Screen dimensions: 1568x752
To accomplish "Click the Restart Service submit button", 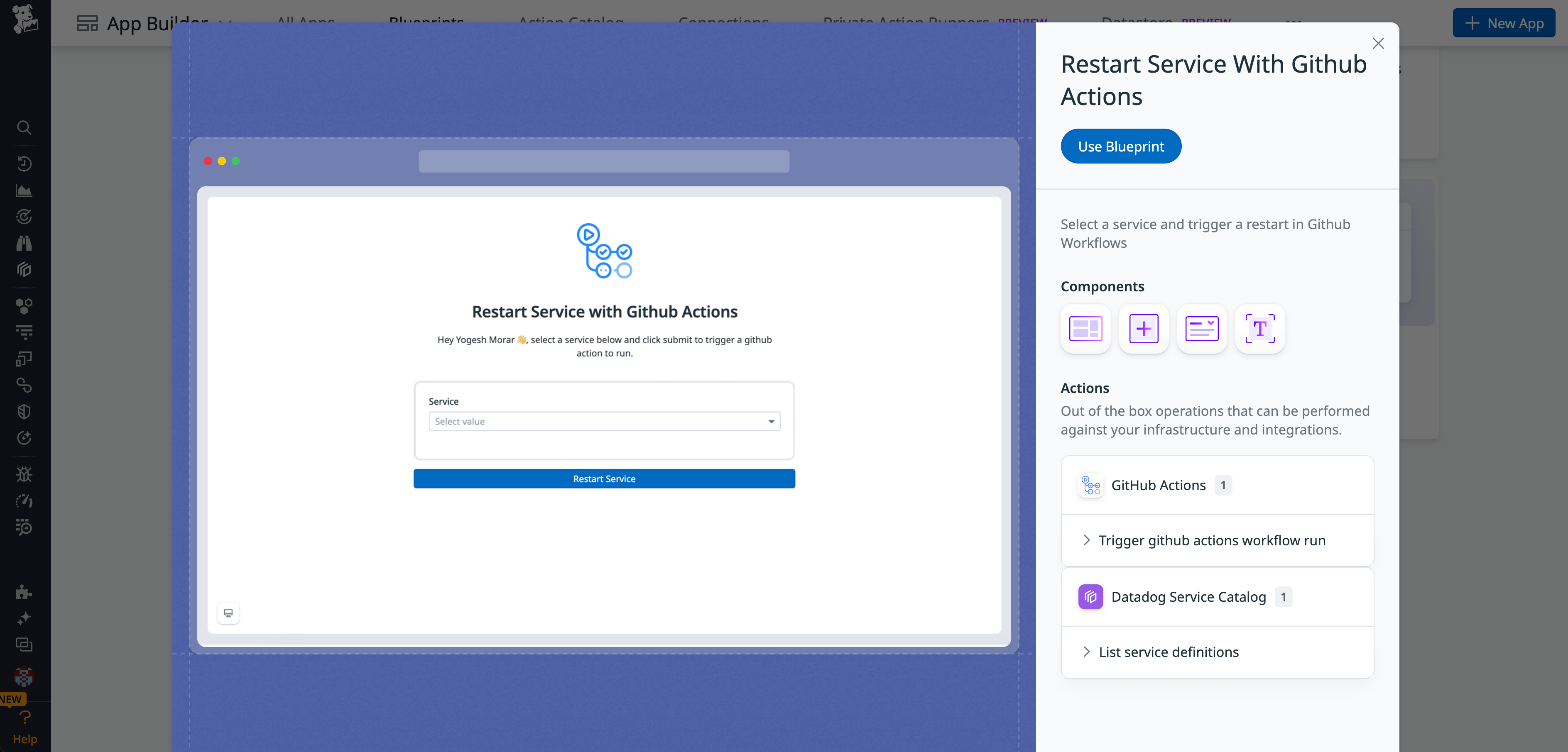I will (x=604, y=478).
